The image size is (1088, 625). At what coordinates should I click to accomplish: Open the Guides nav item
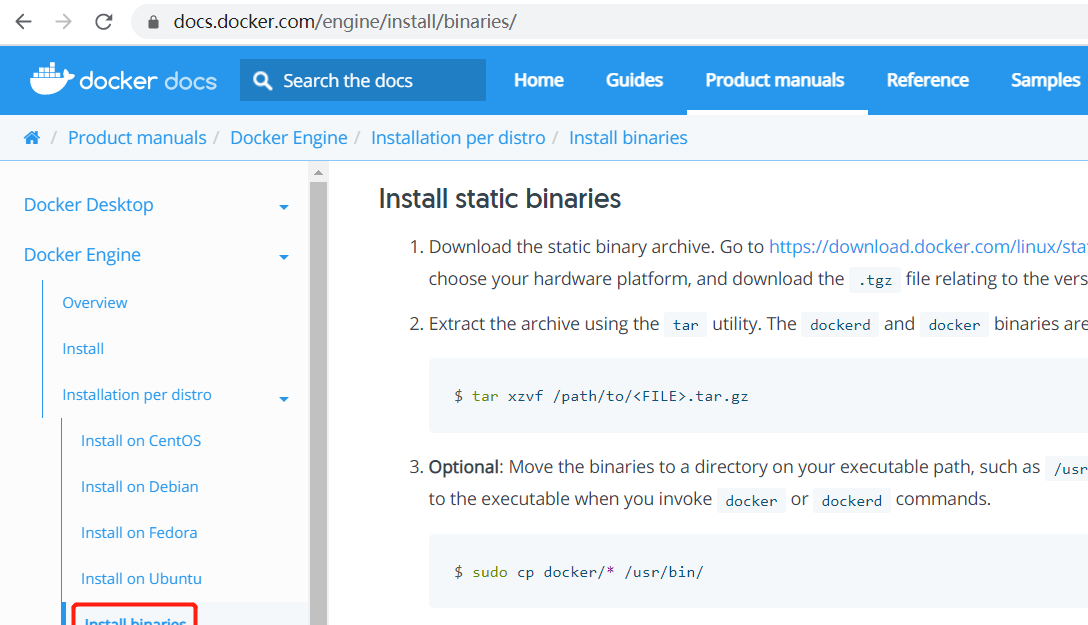(634, 80)
